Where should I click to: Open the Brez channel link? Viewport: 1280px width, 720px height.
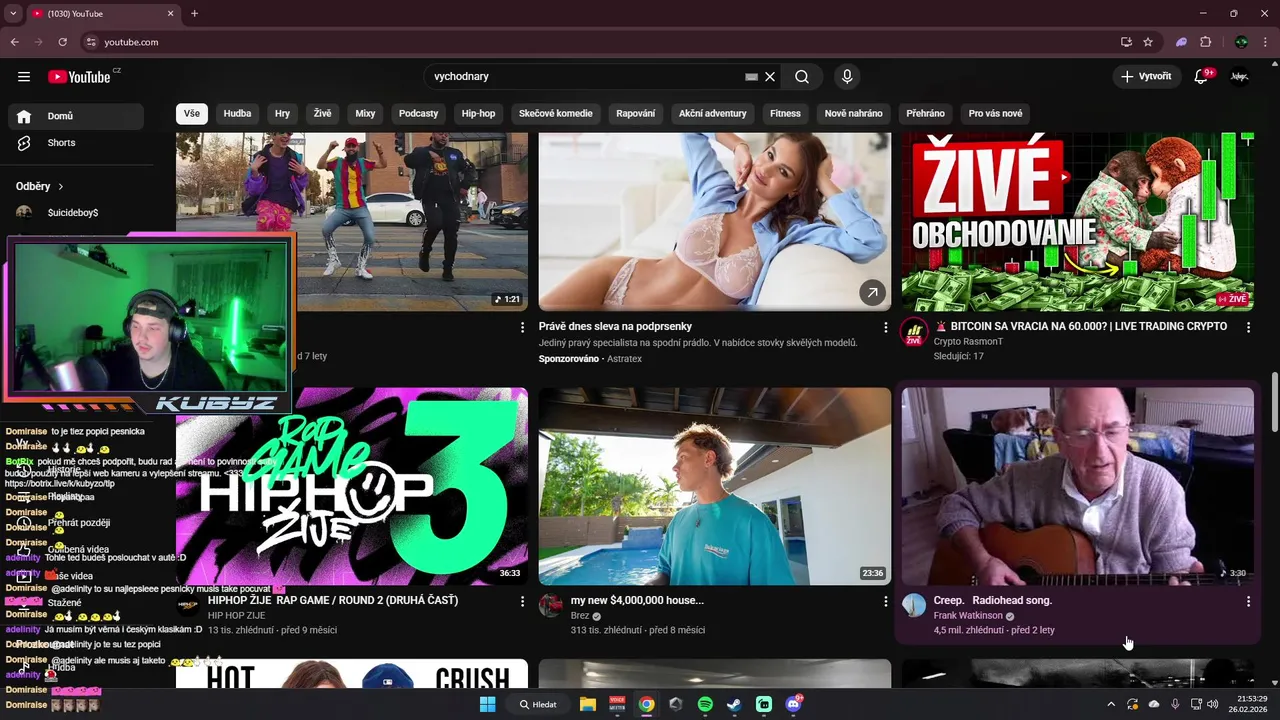click(580, 616)
